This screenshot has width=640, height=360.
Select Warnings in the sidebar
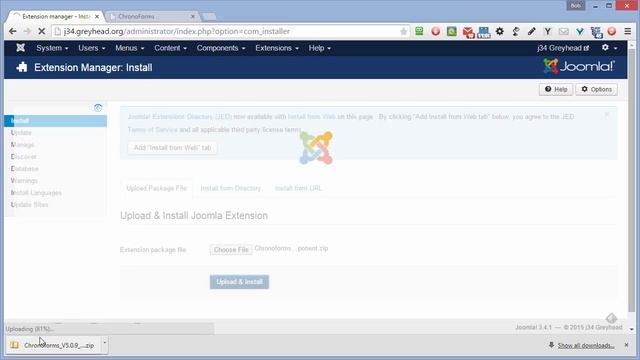(x=24, y=180)
